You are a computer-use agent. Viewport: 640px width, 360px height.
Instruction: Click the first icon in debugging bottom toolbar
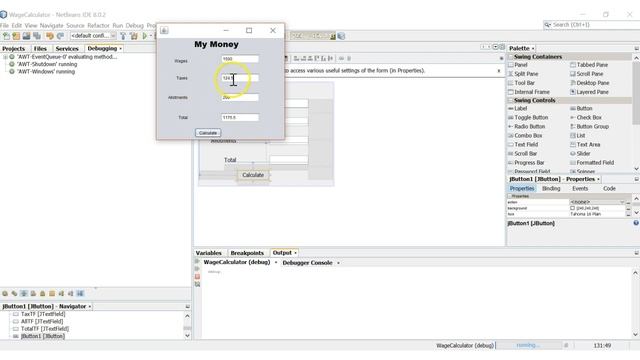pos(5,293)
